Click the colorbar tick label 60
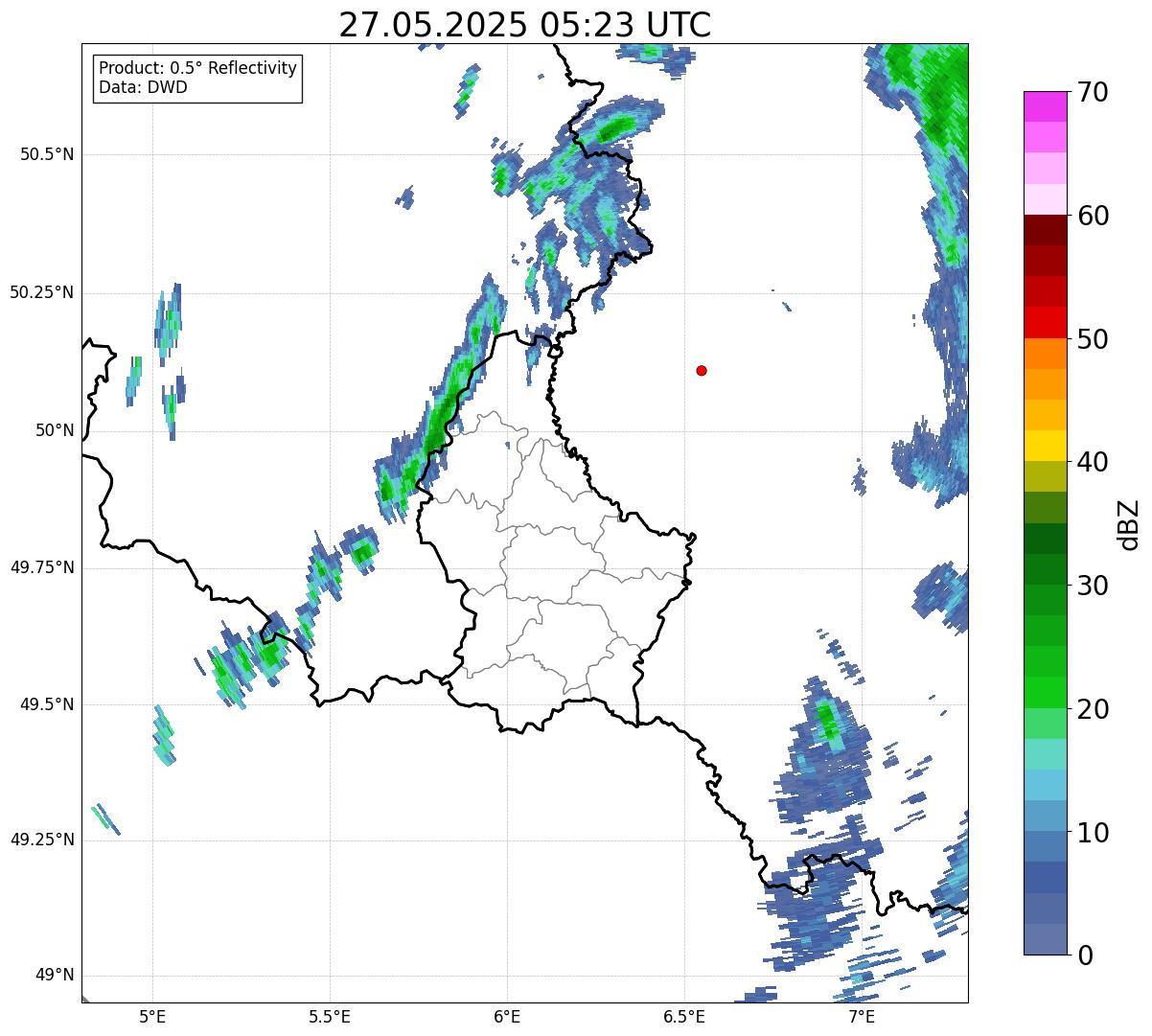 [x=1093, y=216]
